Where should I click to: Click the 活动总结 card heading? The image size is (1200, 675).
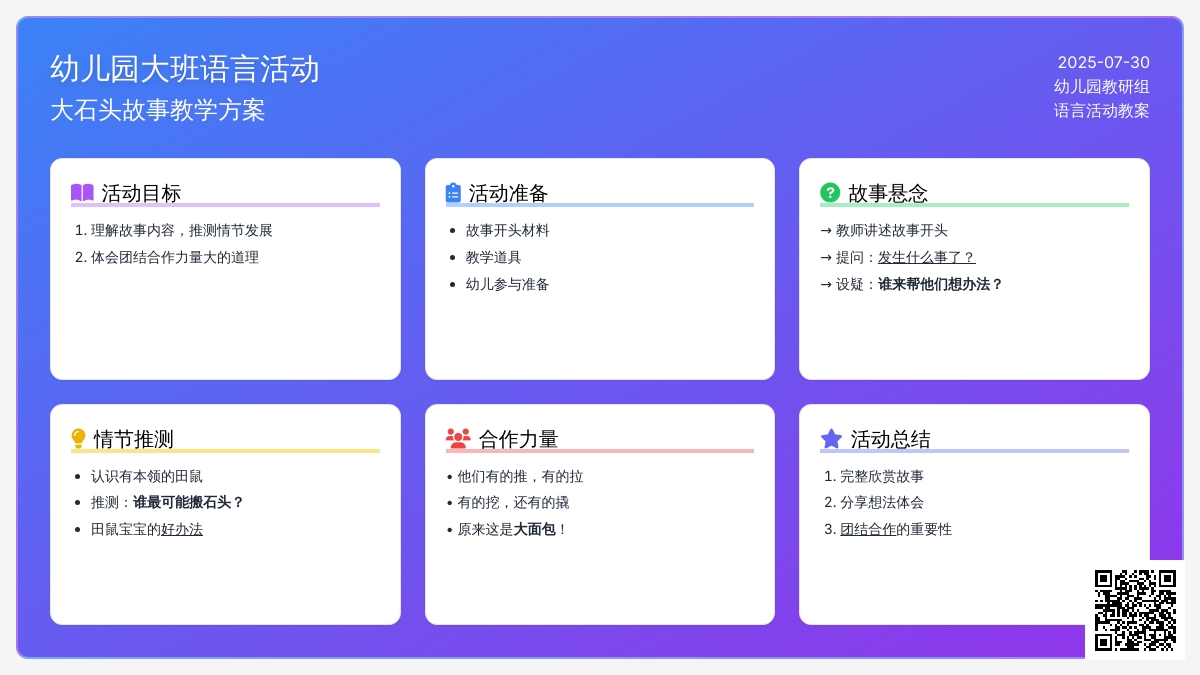[891, 439]
